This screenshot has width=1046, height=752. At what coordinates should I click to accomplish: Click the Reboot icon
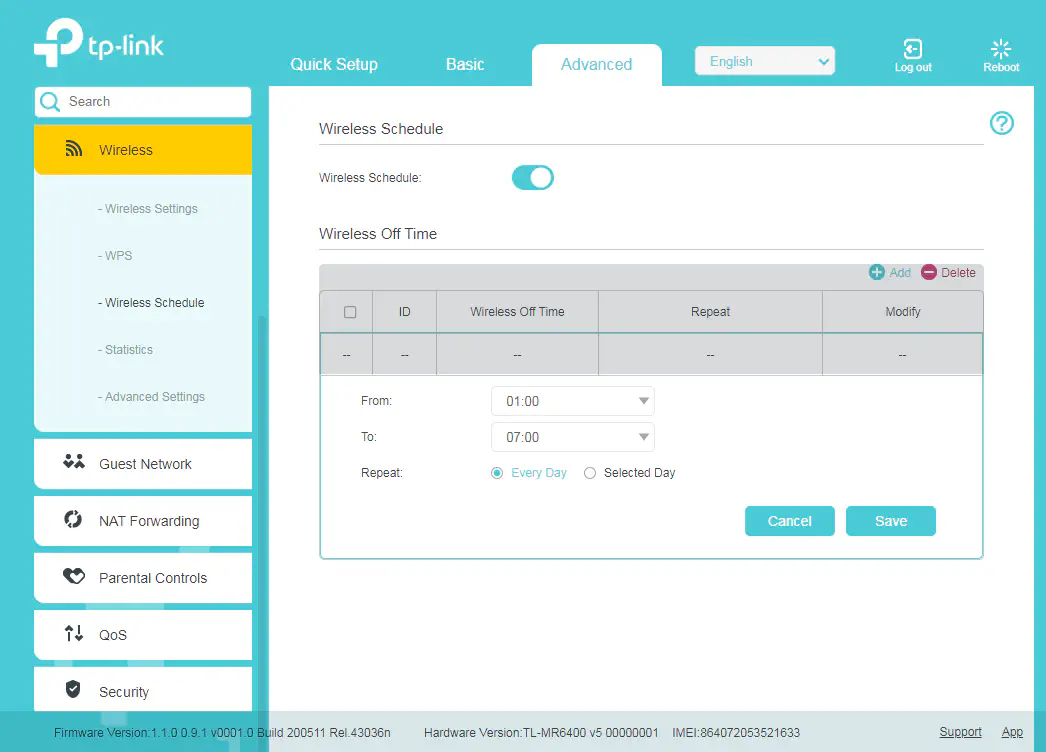click(x=1000, y=49)
